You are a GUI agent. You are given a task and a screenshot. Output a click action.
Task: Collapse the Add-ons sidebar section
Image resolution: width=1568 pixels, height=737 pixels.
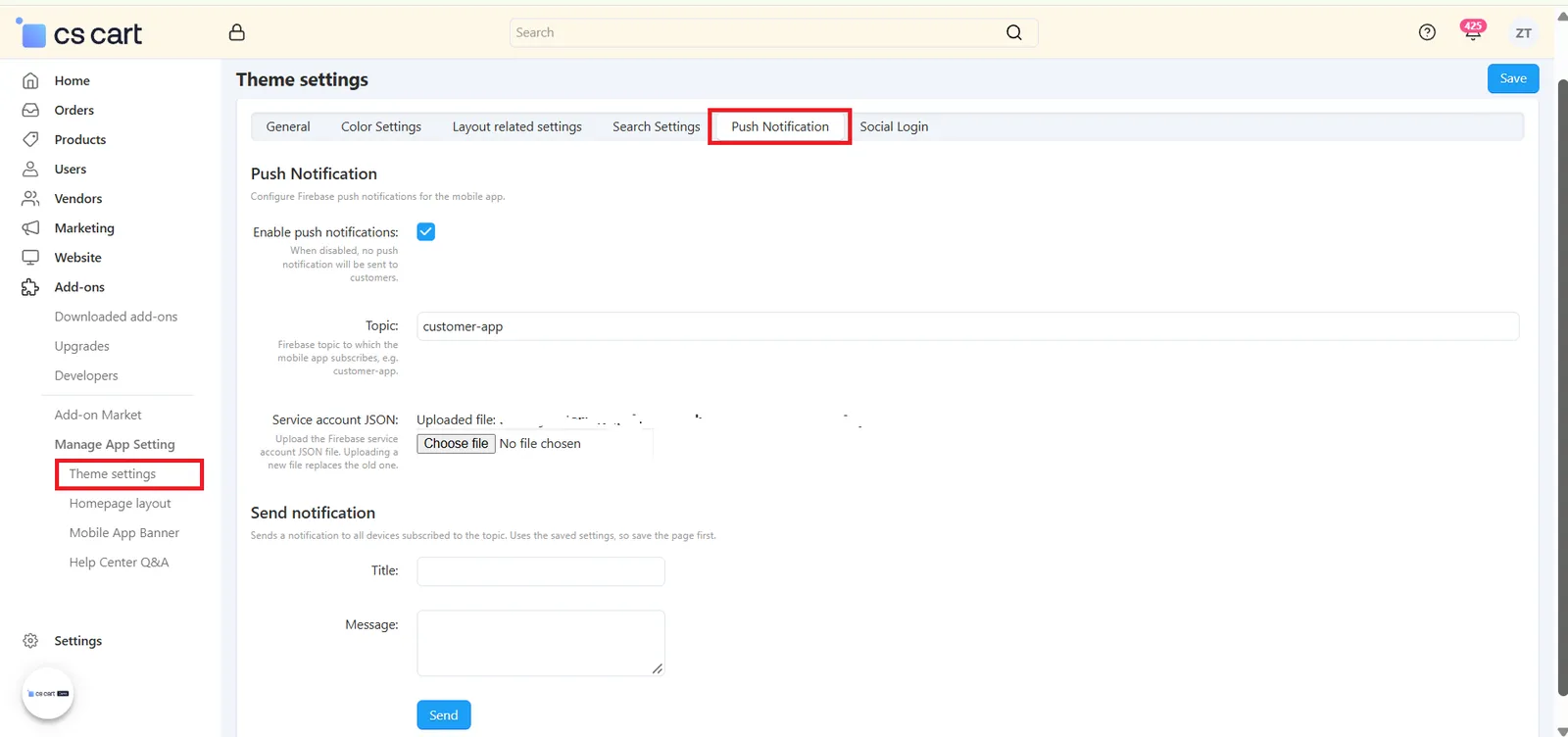click(79, 287)
